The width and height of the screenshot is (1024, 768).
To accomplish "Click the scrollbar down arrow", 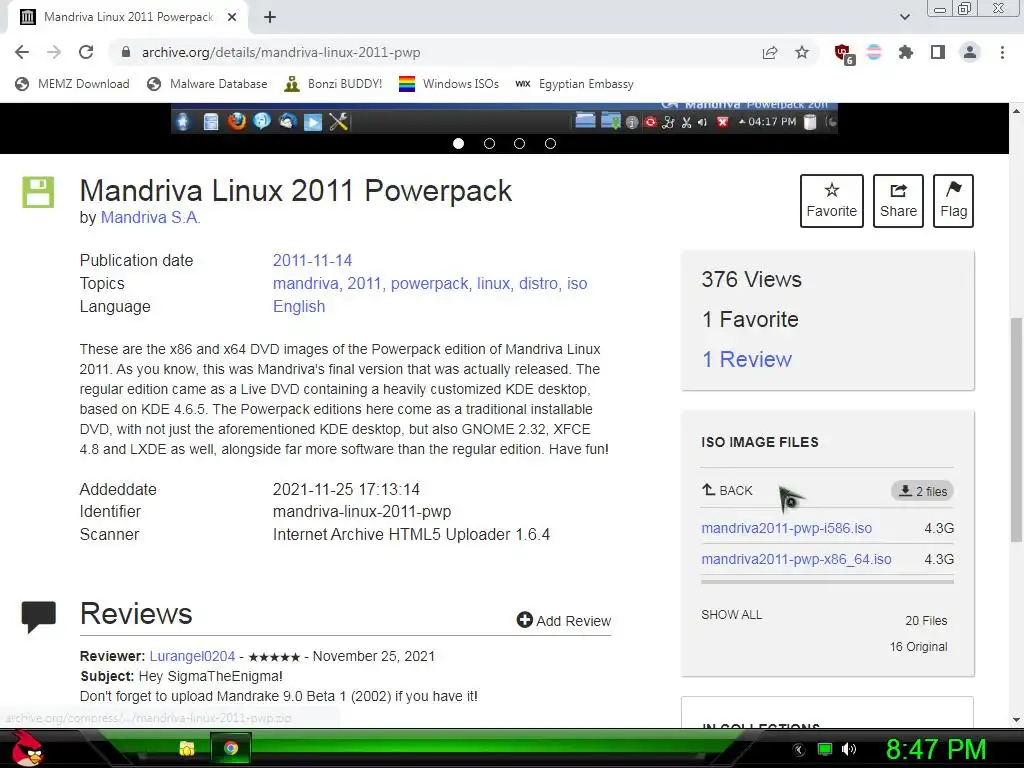I will tap(1016, 720).
